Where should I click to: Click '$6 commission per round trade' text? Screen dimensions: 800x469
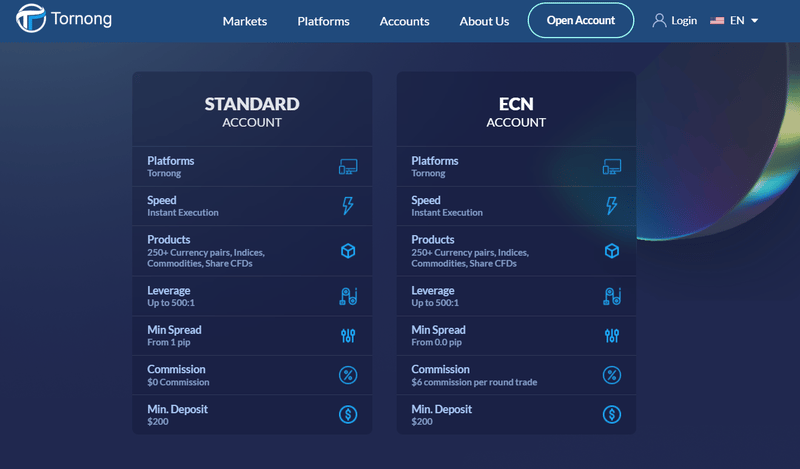(474, 382)
